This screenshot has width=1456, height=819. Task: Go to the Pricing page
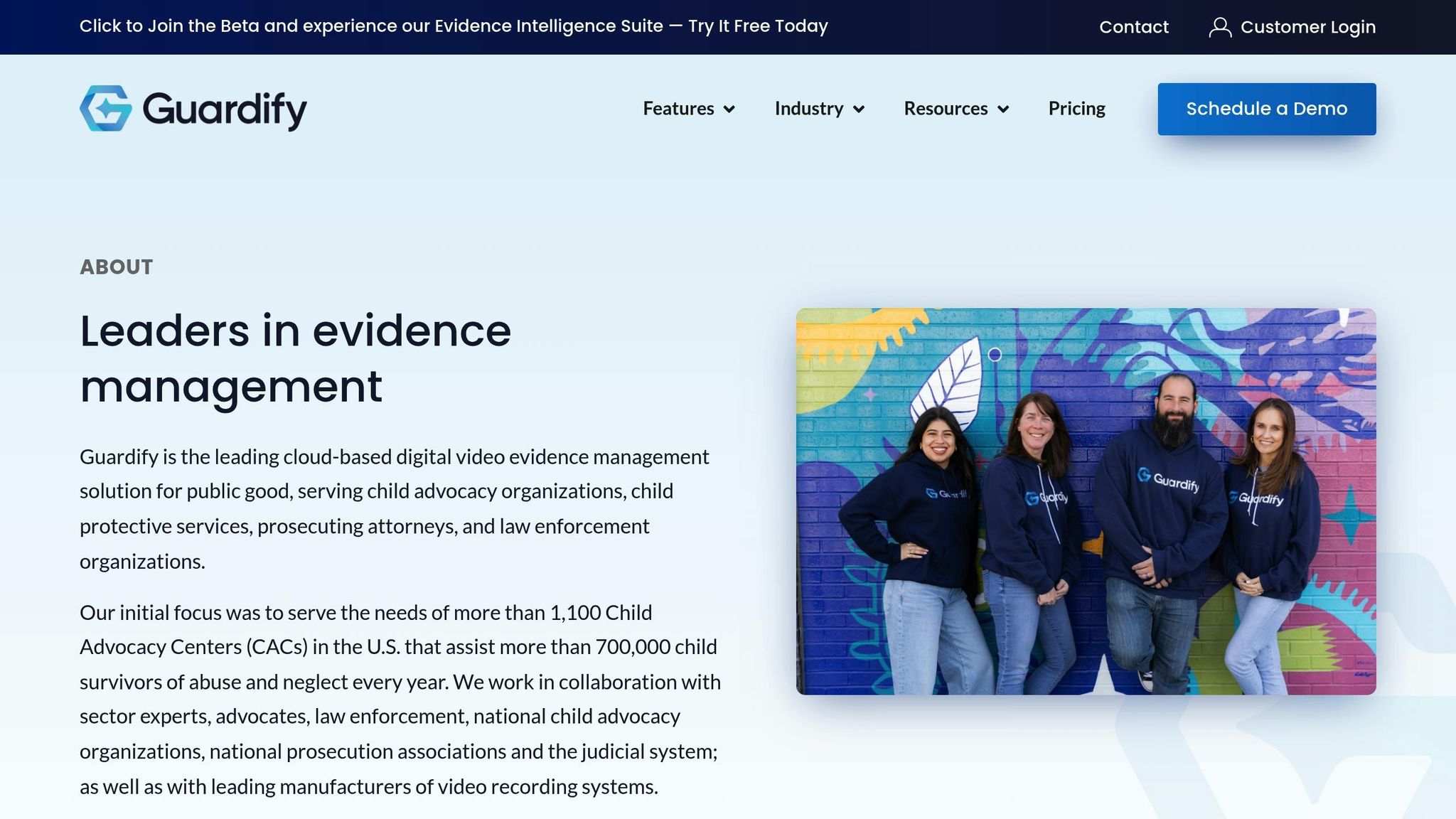click(1076, 109)
